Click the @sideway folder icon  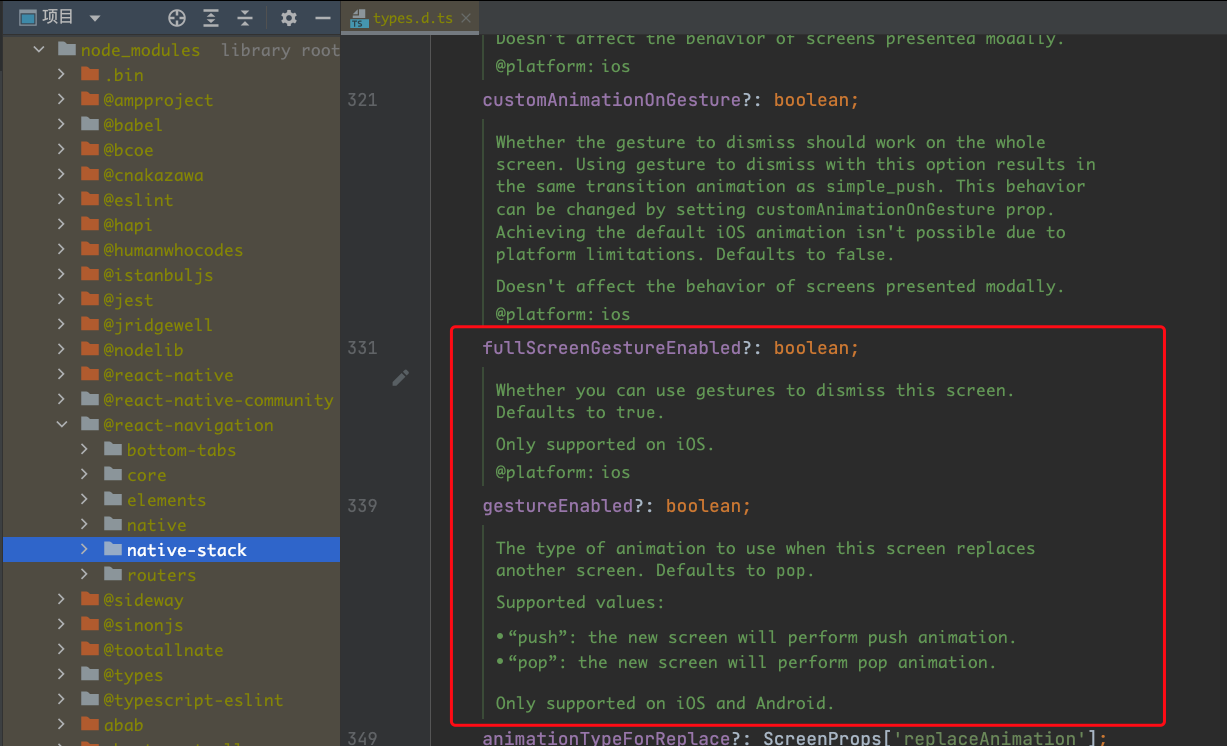[90, 600]
